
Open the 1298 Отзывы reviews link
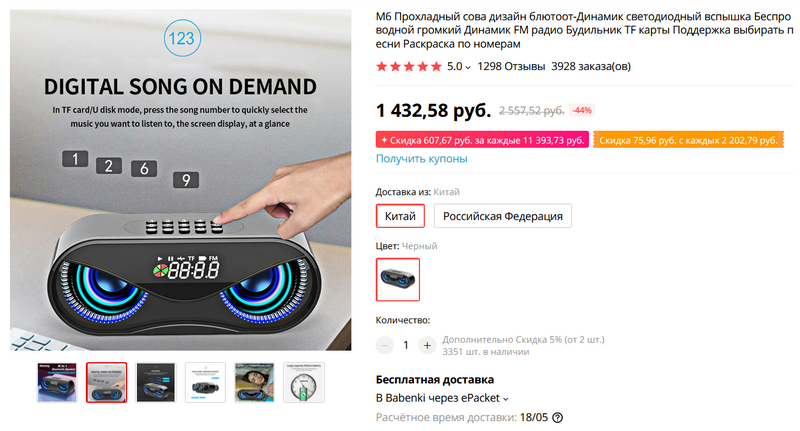point(511,66)
